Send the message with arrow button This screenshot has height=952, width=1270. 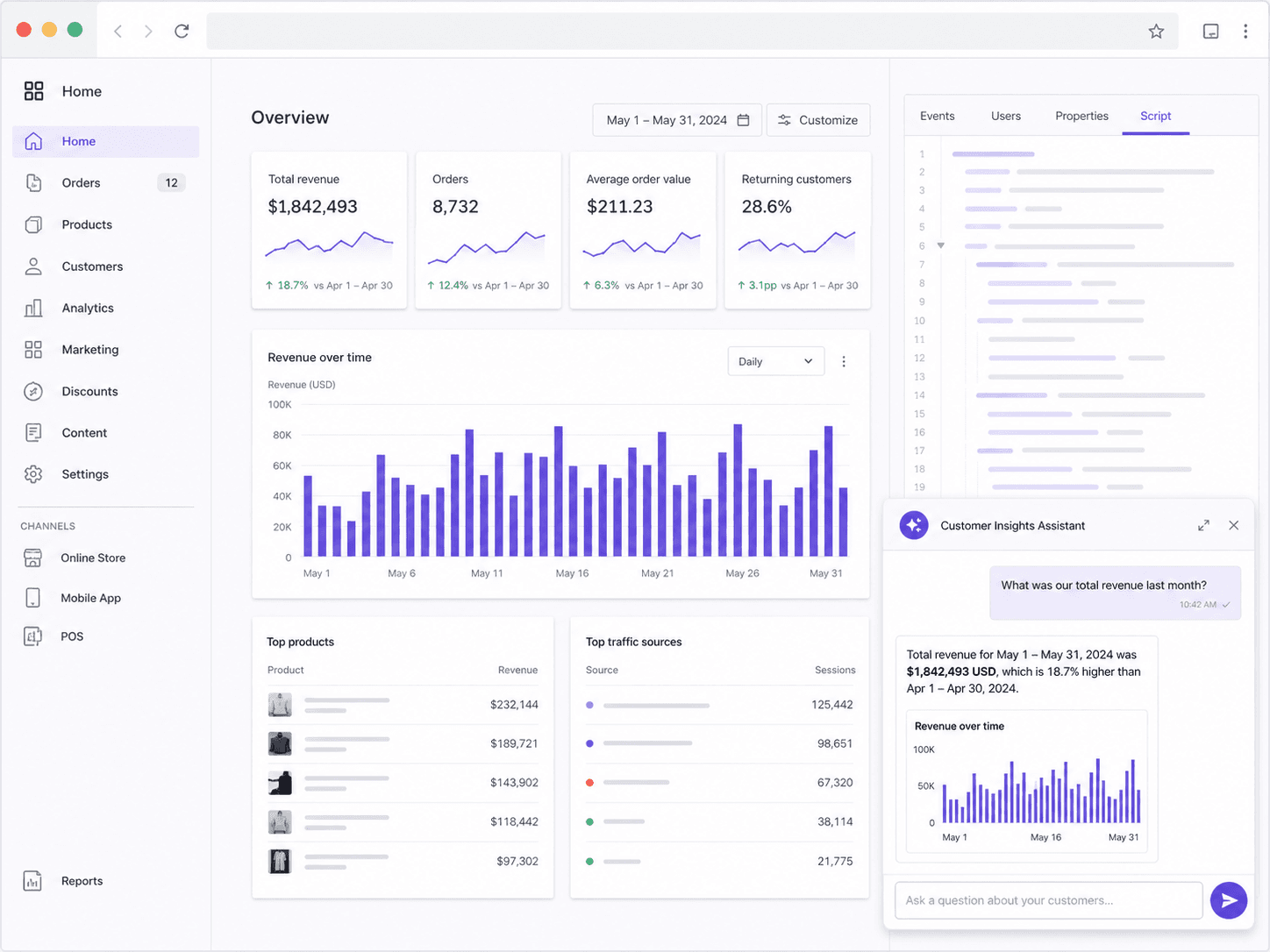1229,900
